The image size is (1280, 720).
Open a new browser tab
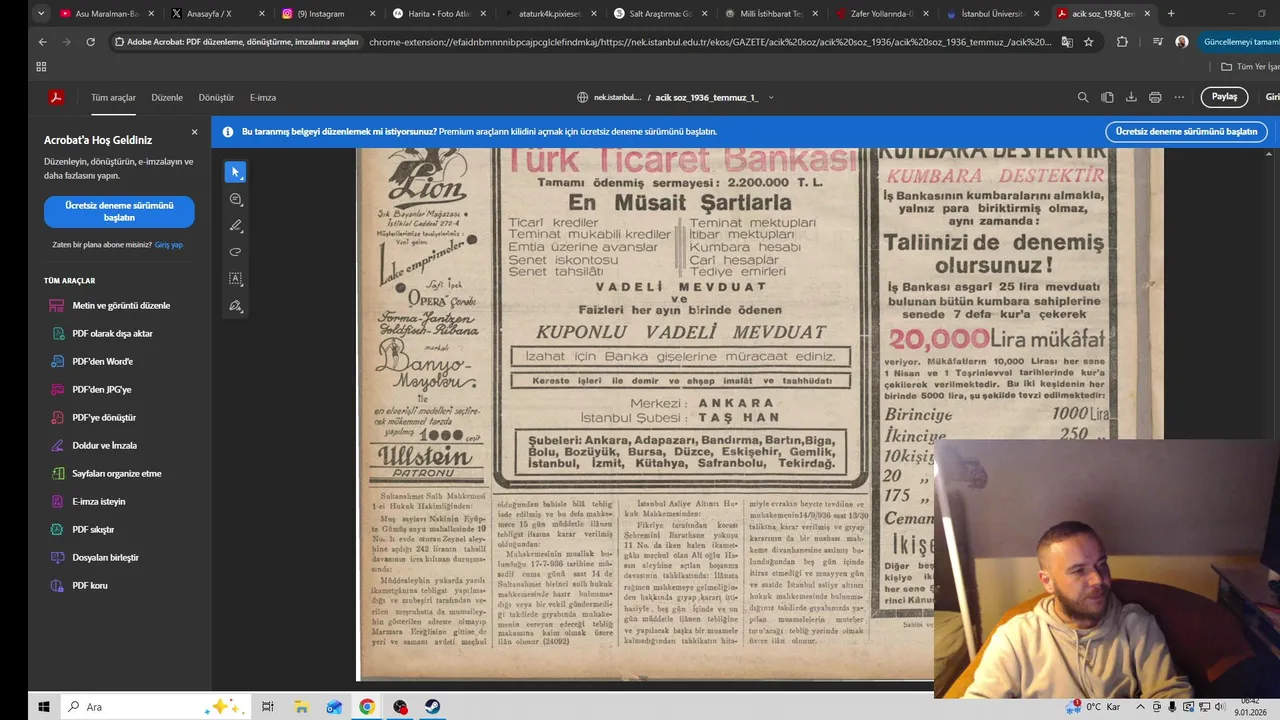pyautogui.click(x=1171, y=14)
